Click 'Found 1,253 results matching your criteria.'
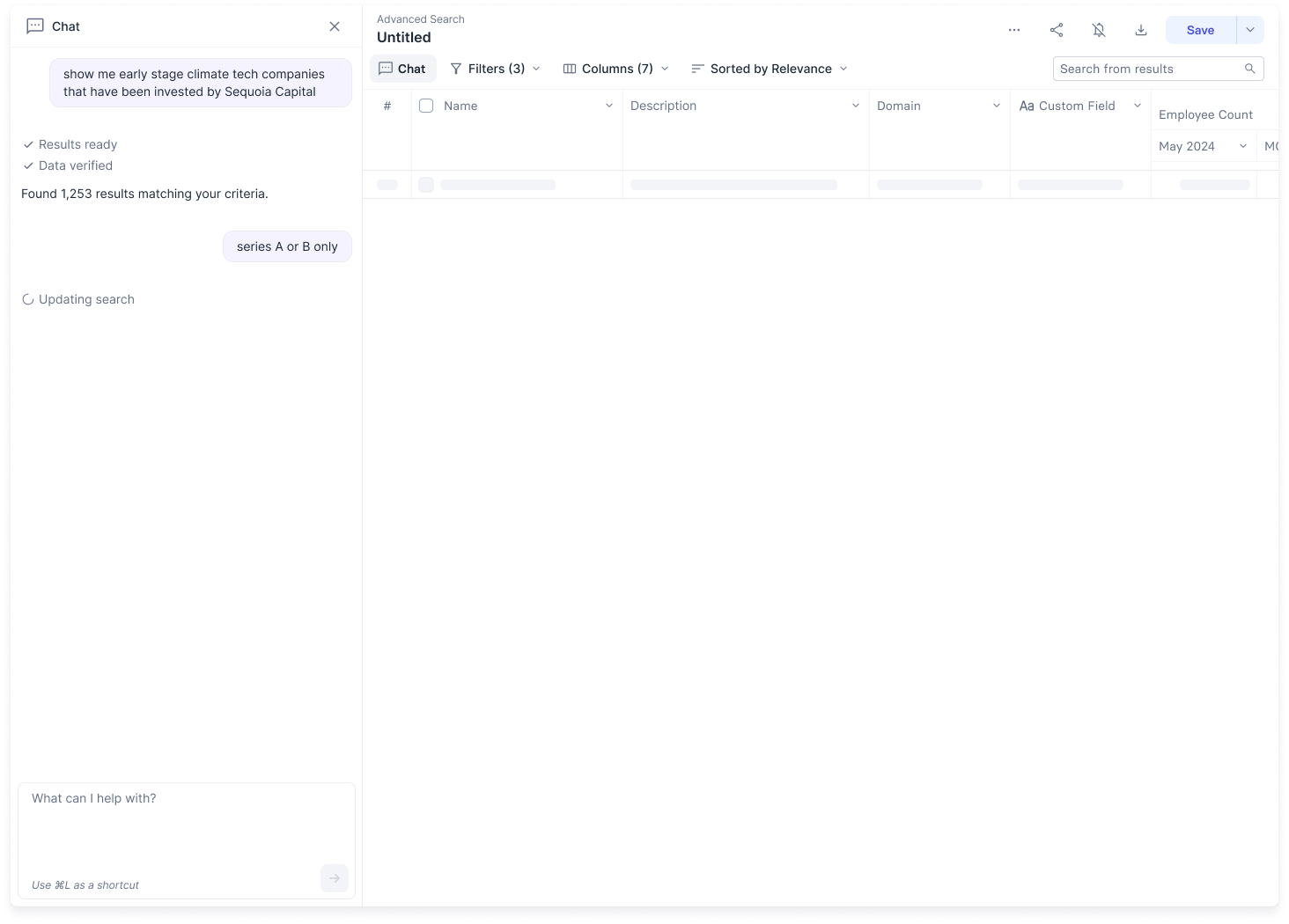1289x924 pixels. pyautogui.click(x=144, y=194)
